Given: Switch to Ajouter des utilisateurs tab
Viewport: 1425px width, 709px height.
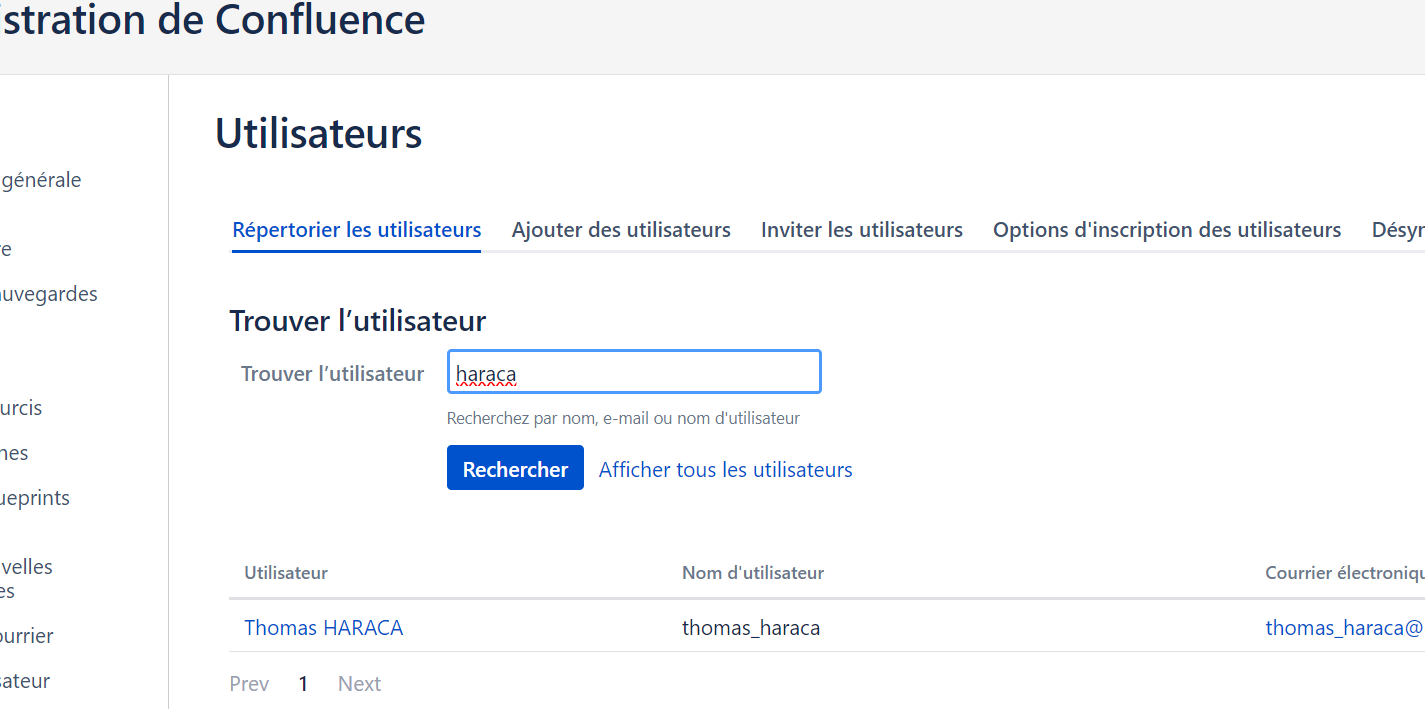Looking at the screenshot, I should (621, 230).
